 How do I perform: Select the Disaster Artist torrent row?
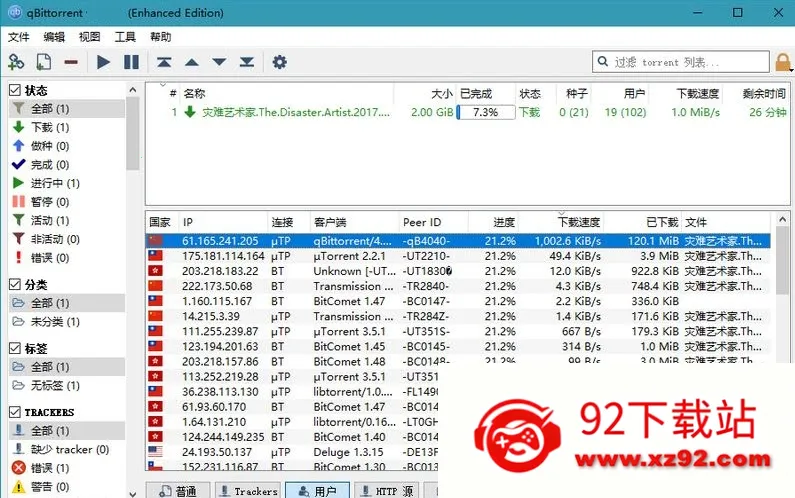point(467,112)
